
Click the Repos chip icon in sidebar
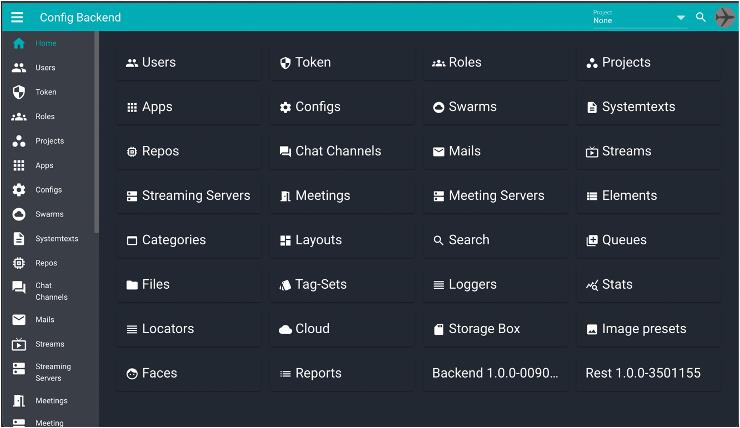pyautogui.click(x=19, y=263)
